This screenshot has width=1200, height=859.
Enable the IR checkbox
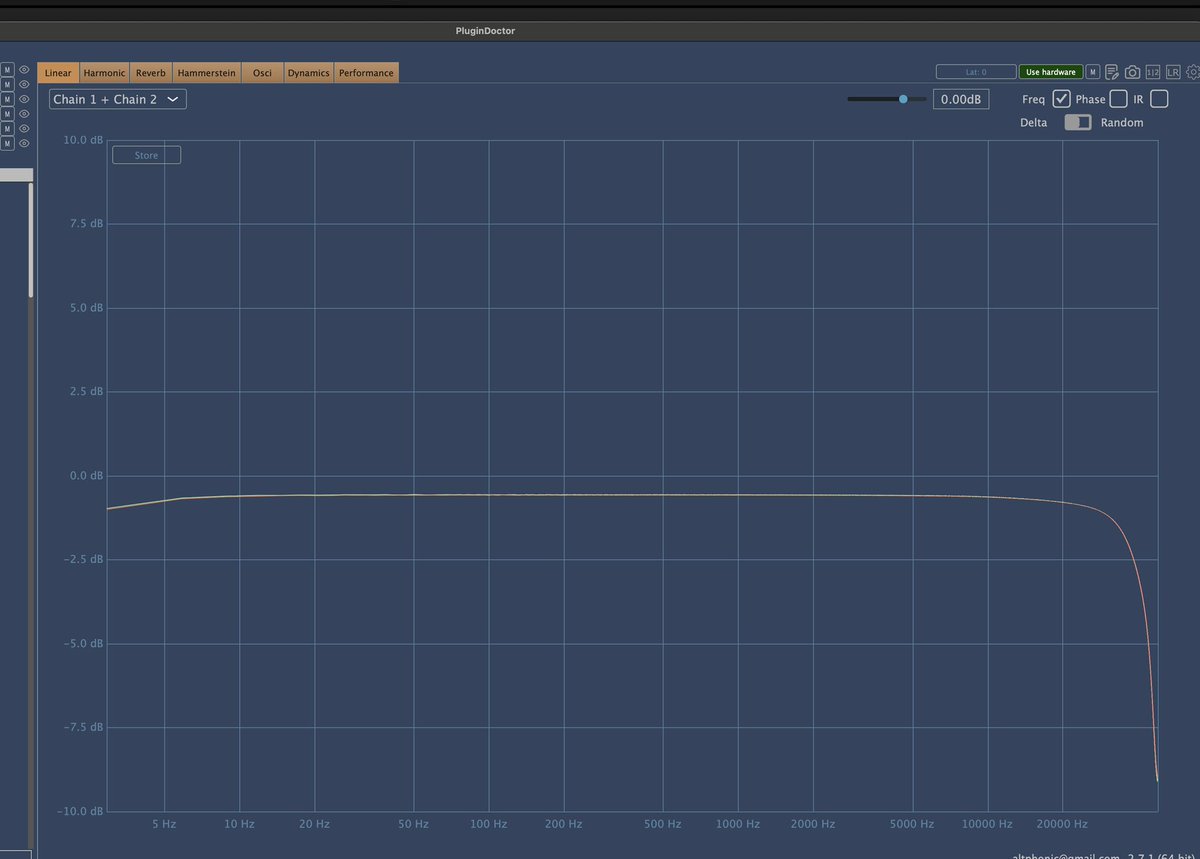pyautogui.click(x=1159, y=99)
